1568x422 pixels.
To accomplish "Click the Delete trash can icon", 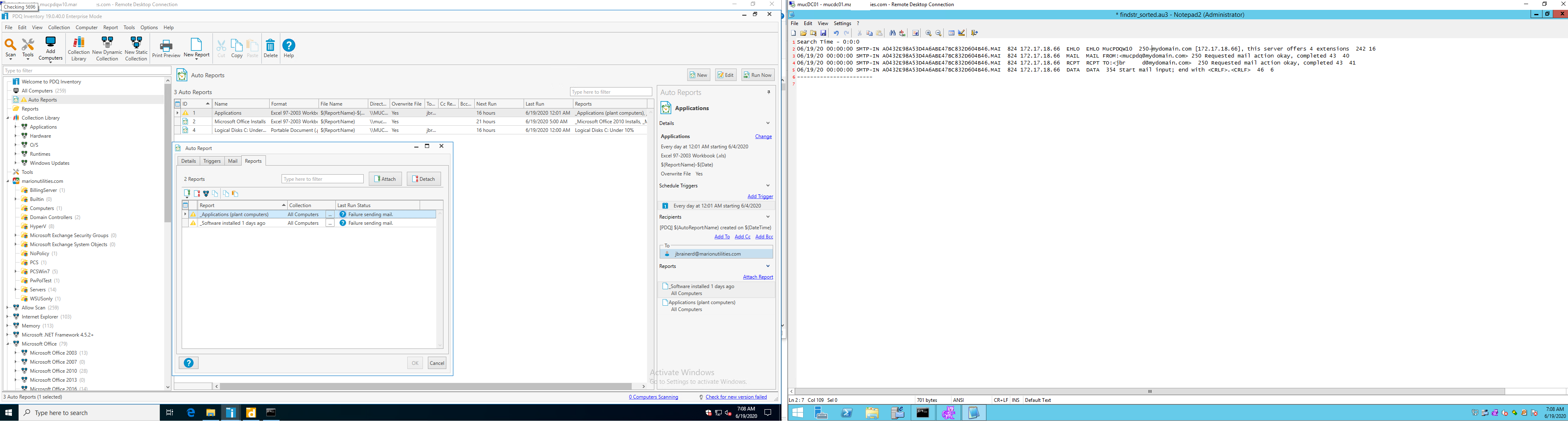I will point(270,48).
